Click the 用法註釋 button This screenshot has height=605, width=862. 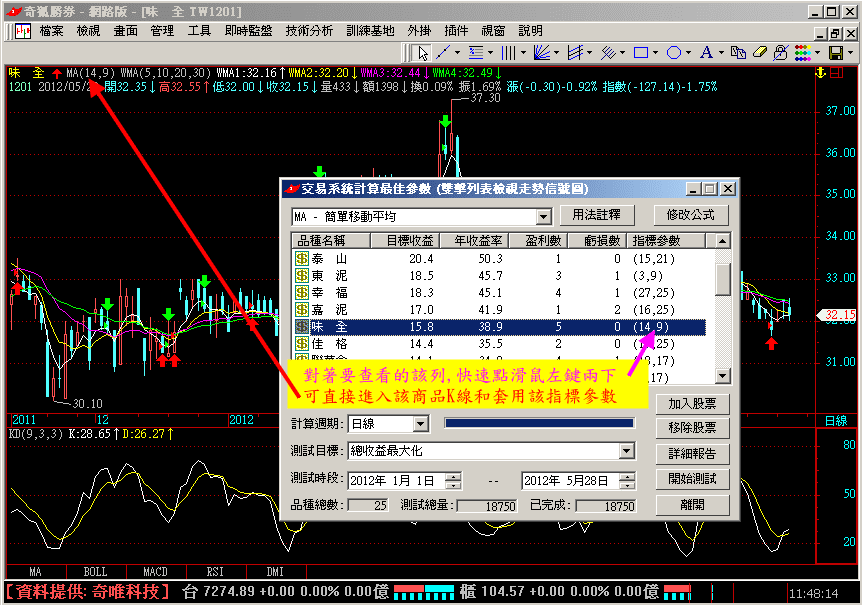[597, 215]
